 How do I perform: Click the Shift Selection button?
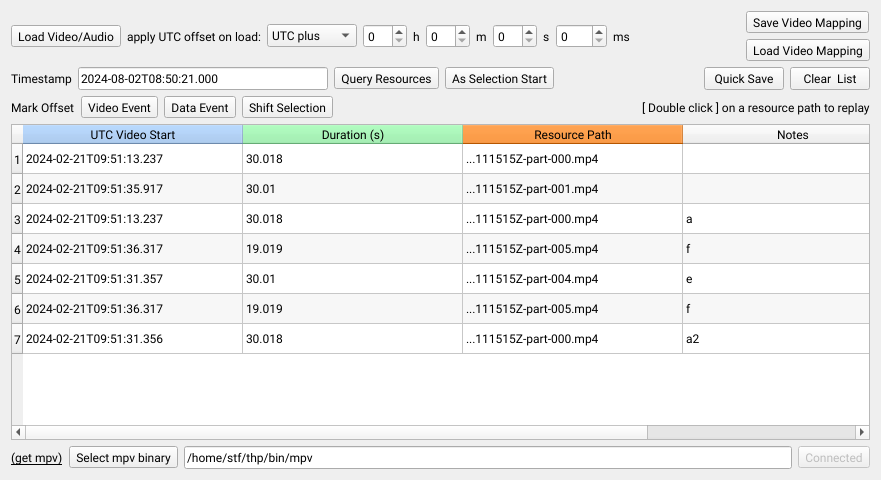pyautogui.click(x=287, y=107)
